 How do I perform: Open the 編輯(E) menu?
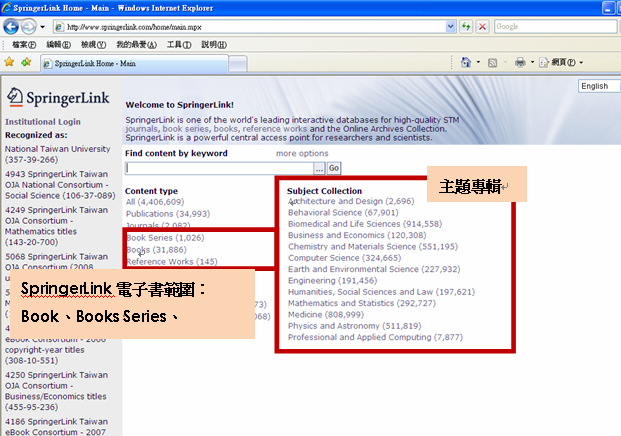click(58, 45)
